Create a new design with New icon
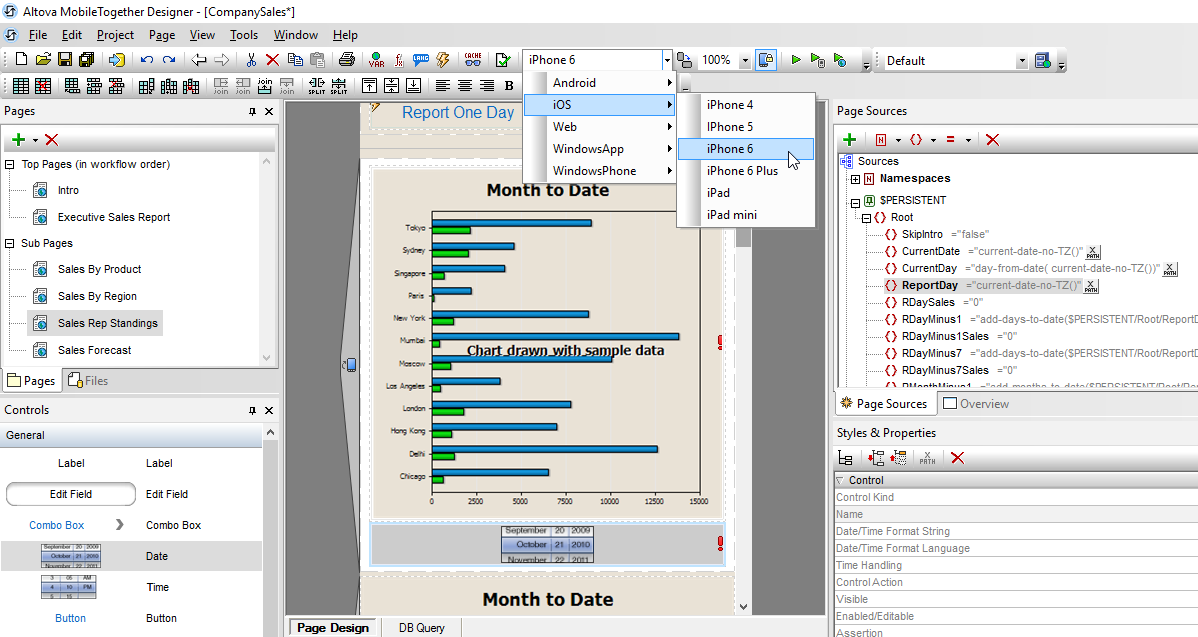 (21, 60)
